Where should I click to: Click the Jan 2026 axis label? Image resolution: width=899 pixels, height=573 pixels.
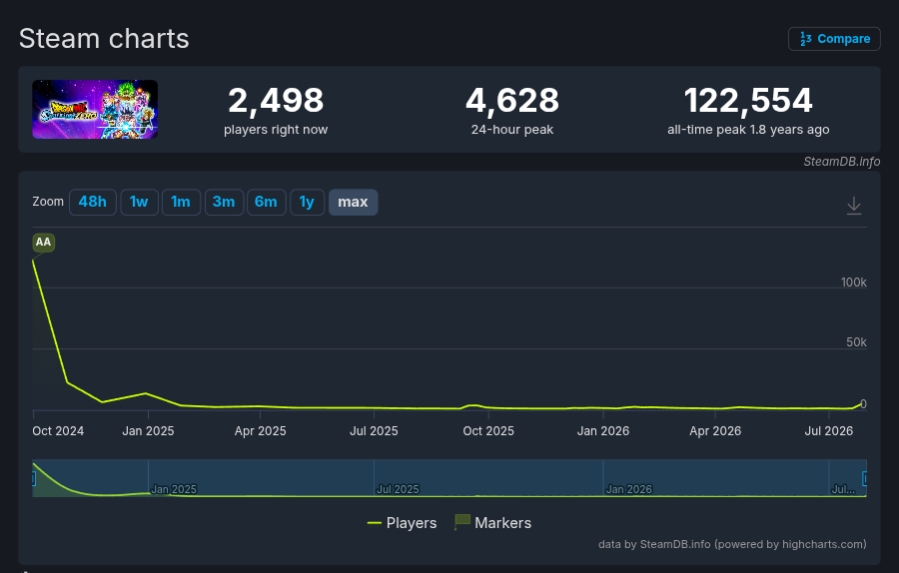click(603, 431)
